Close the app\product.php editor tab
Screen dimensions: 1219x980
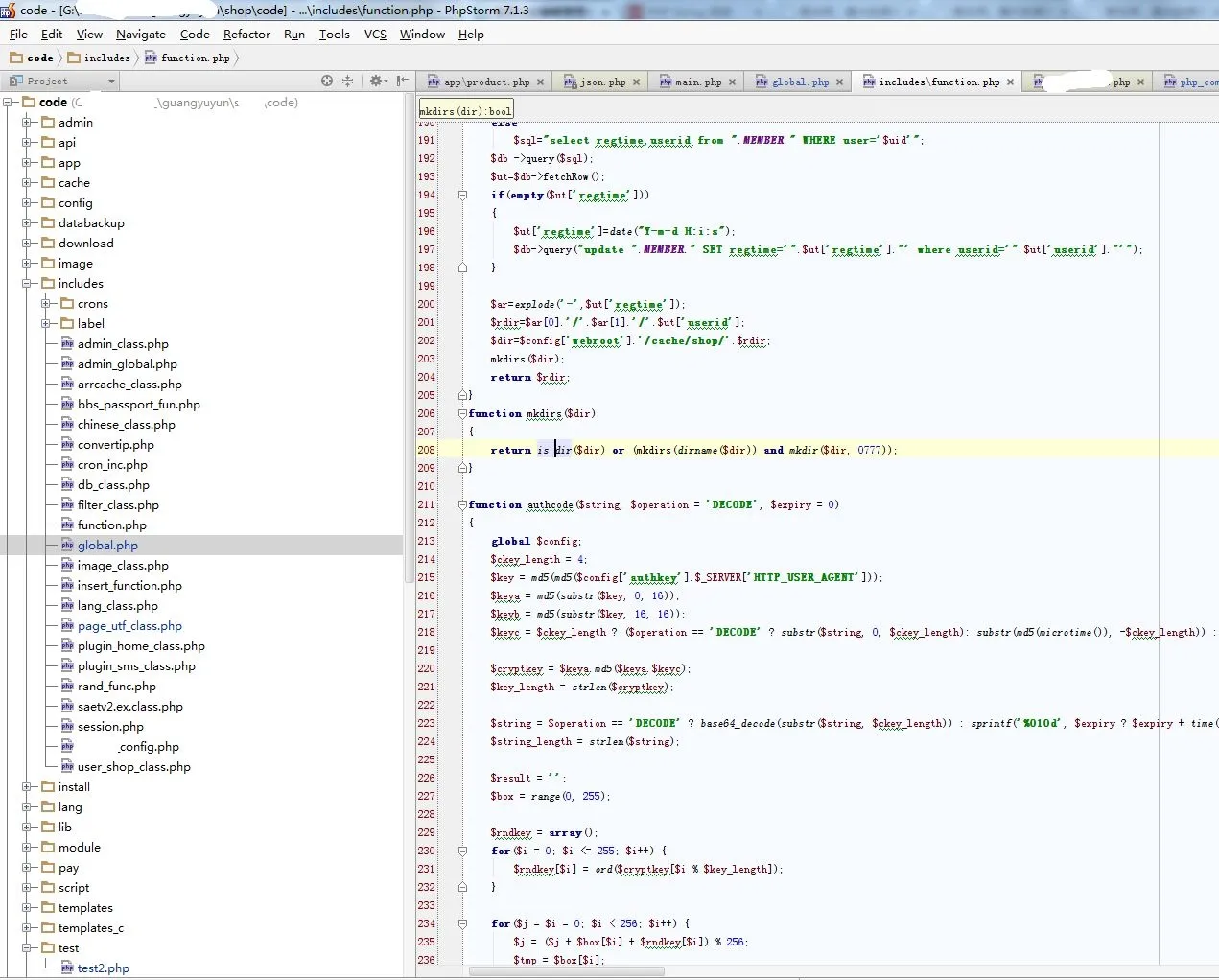click(x=541, y=82)
